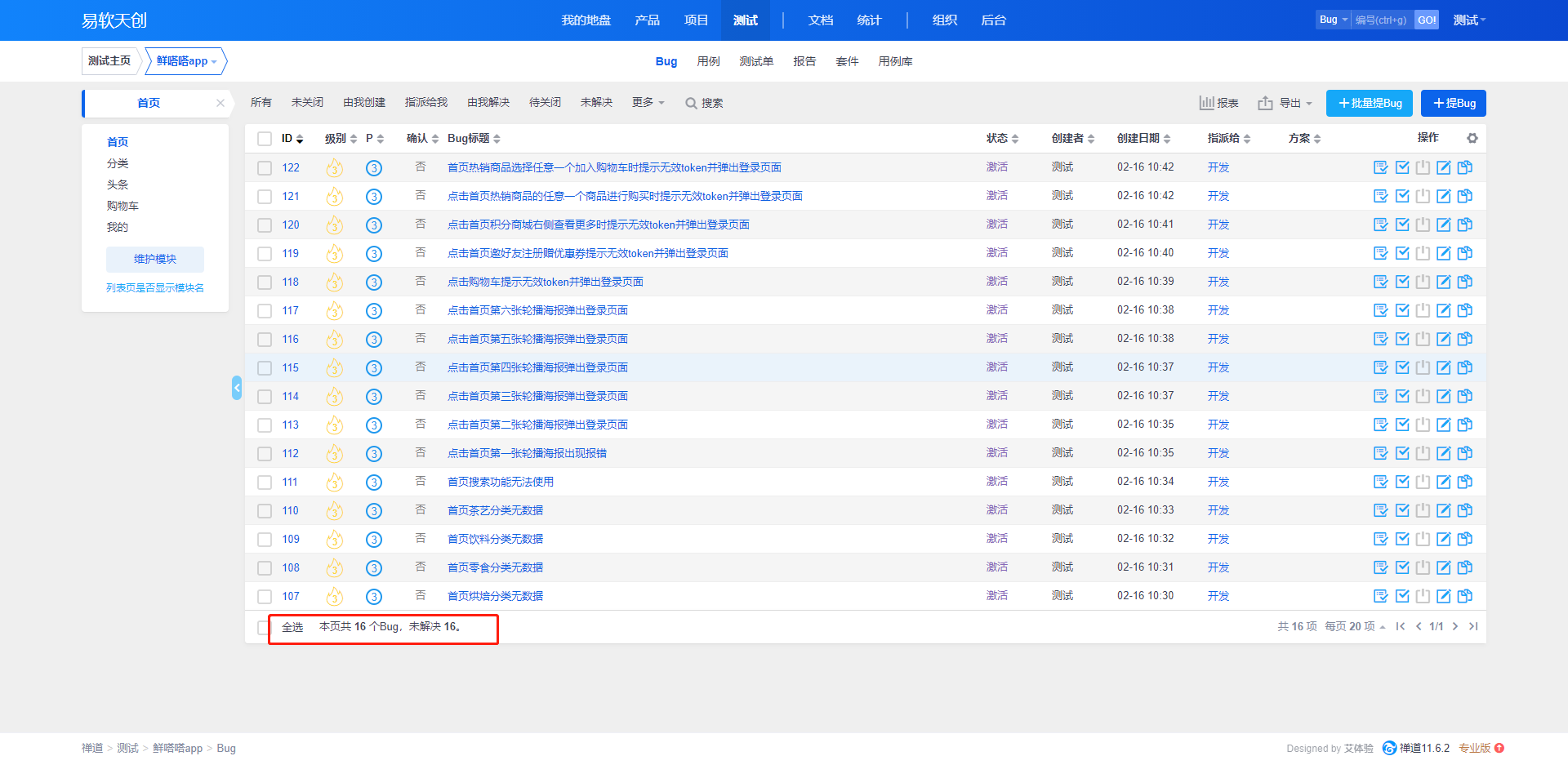The width and height of the screenshot is (1568, 765).
Task: Switch to the 用例 sub tab
Action: coord(708,61)
